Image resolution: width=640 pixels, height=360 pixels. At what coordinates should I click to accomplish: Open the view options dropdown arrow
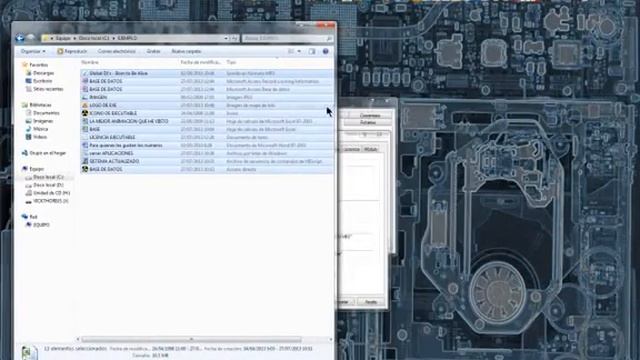[x=299, y=51]
